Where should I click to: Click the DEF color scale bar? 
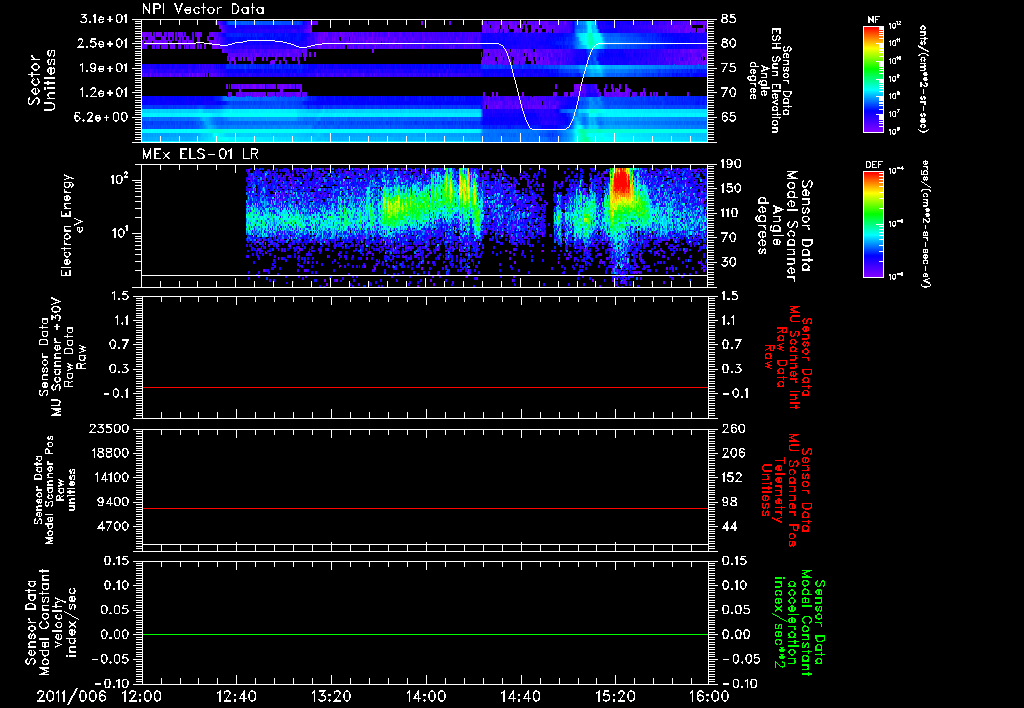click(x=874, y=223)
